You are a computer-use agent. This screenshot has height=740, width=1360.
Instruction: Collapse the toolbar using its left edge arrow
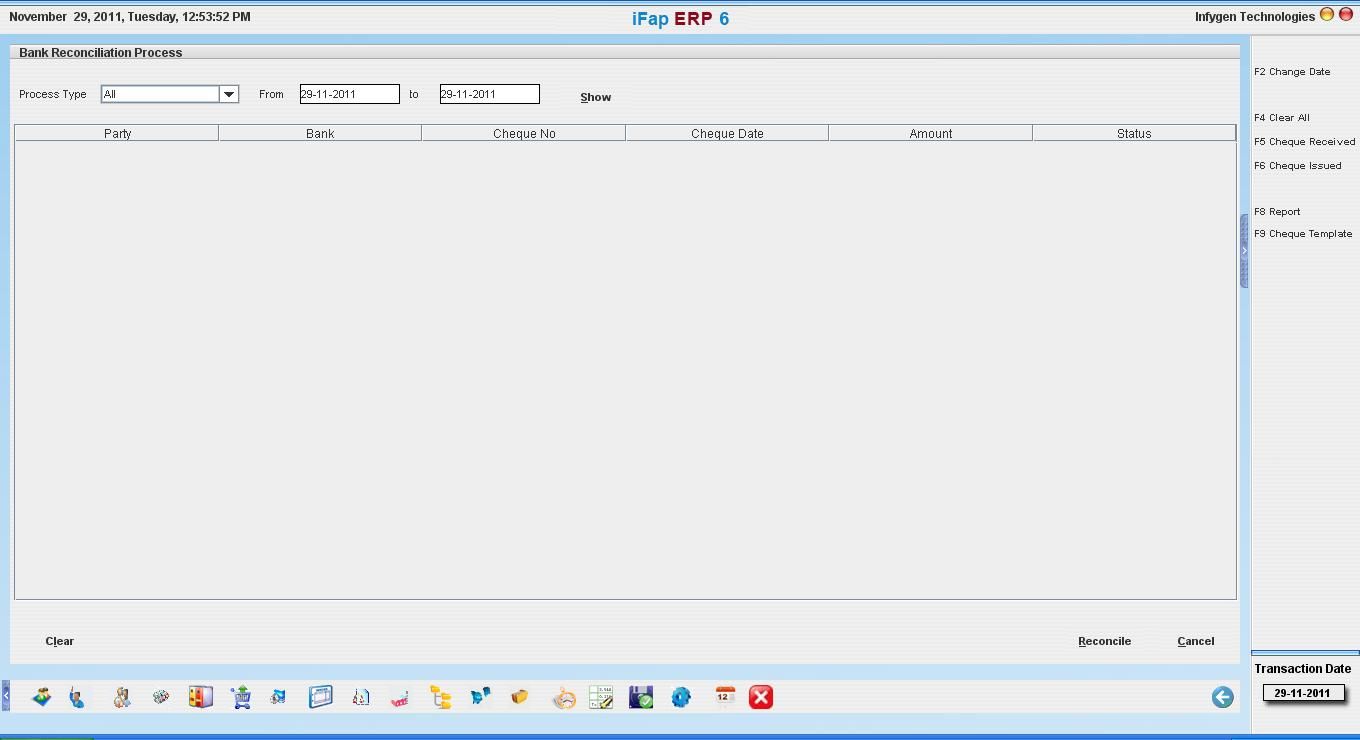5,695
